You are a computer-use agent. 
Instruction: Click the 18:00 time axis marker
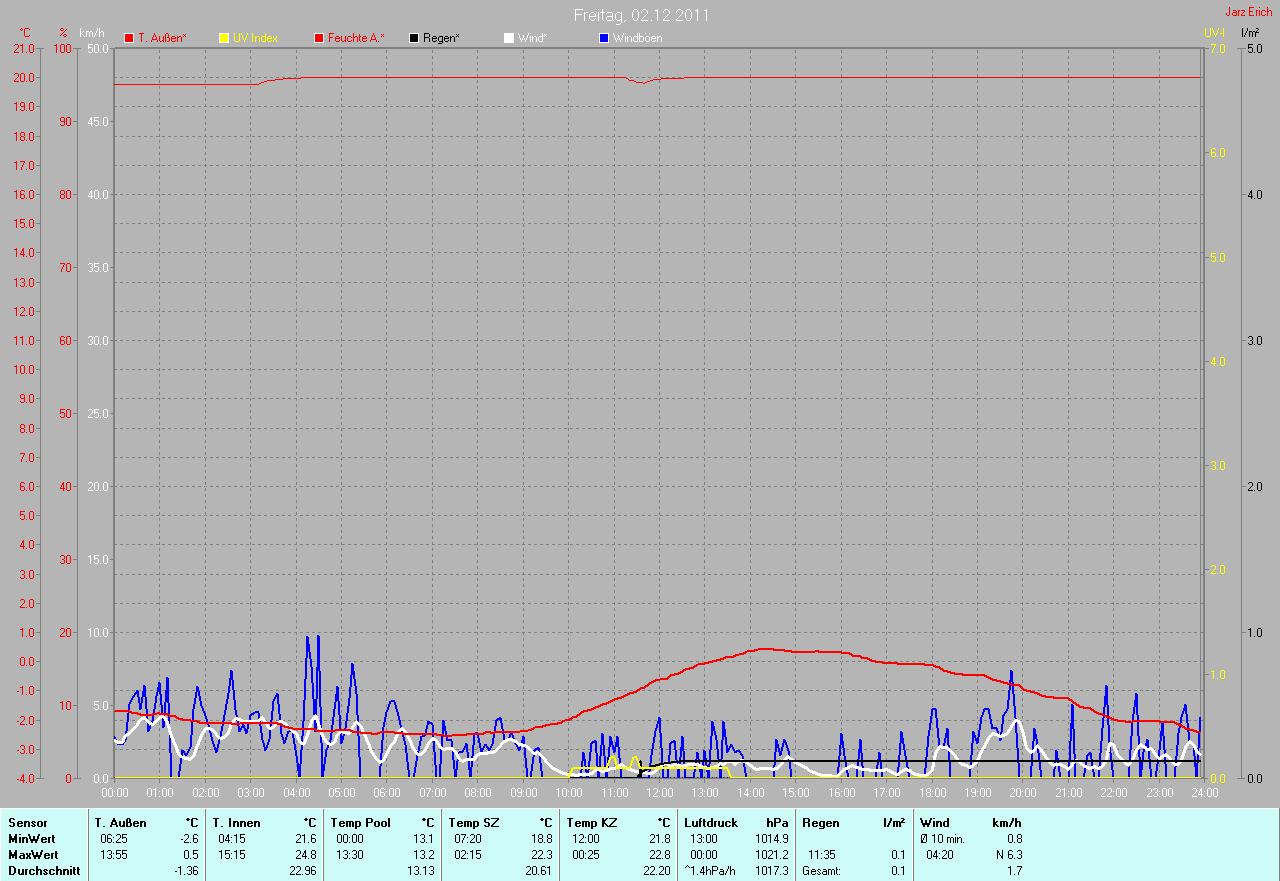[932, 792]
